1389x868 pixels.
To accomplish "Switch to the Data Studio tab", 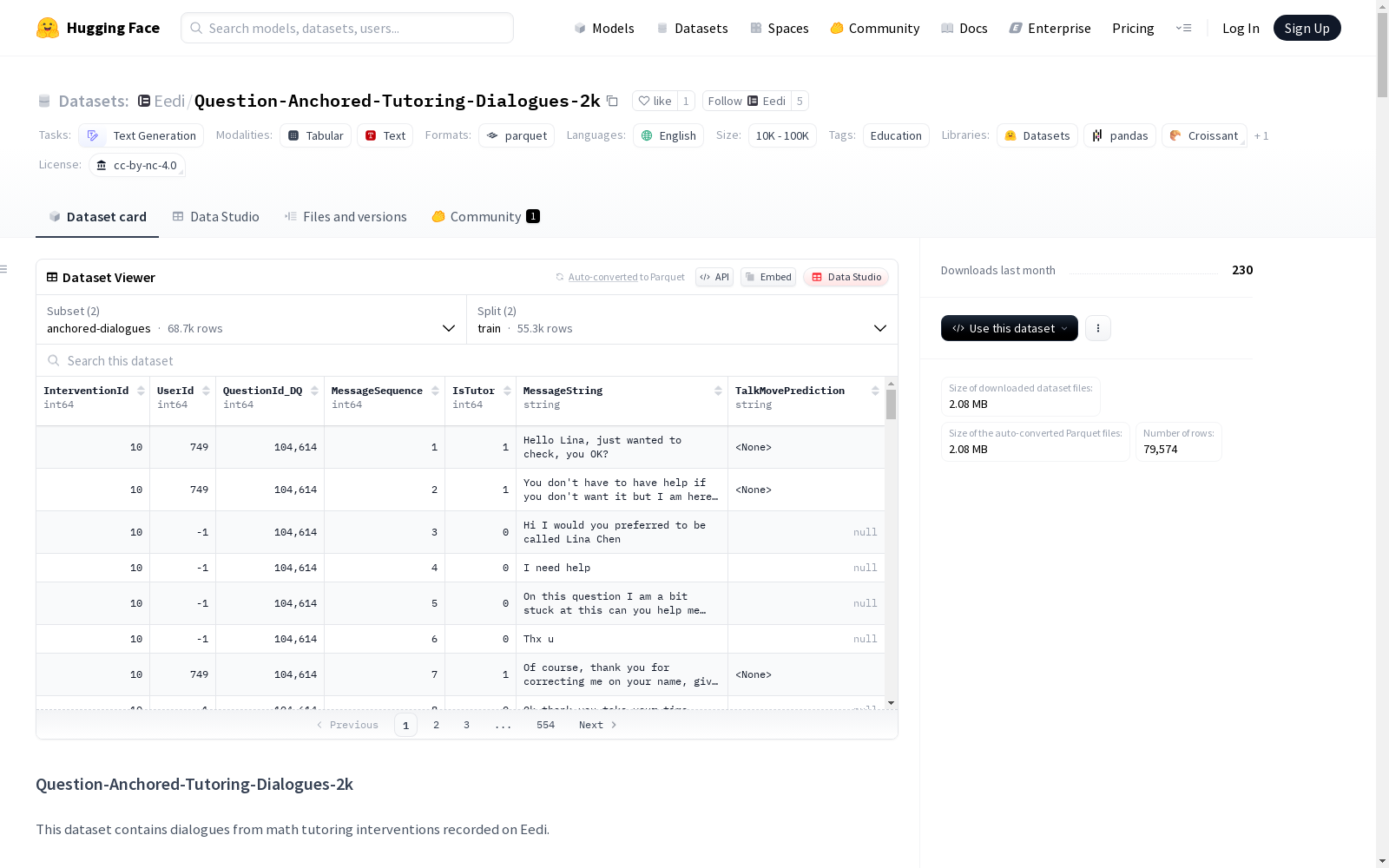I will (215, 217).
